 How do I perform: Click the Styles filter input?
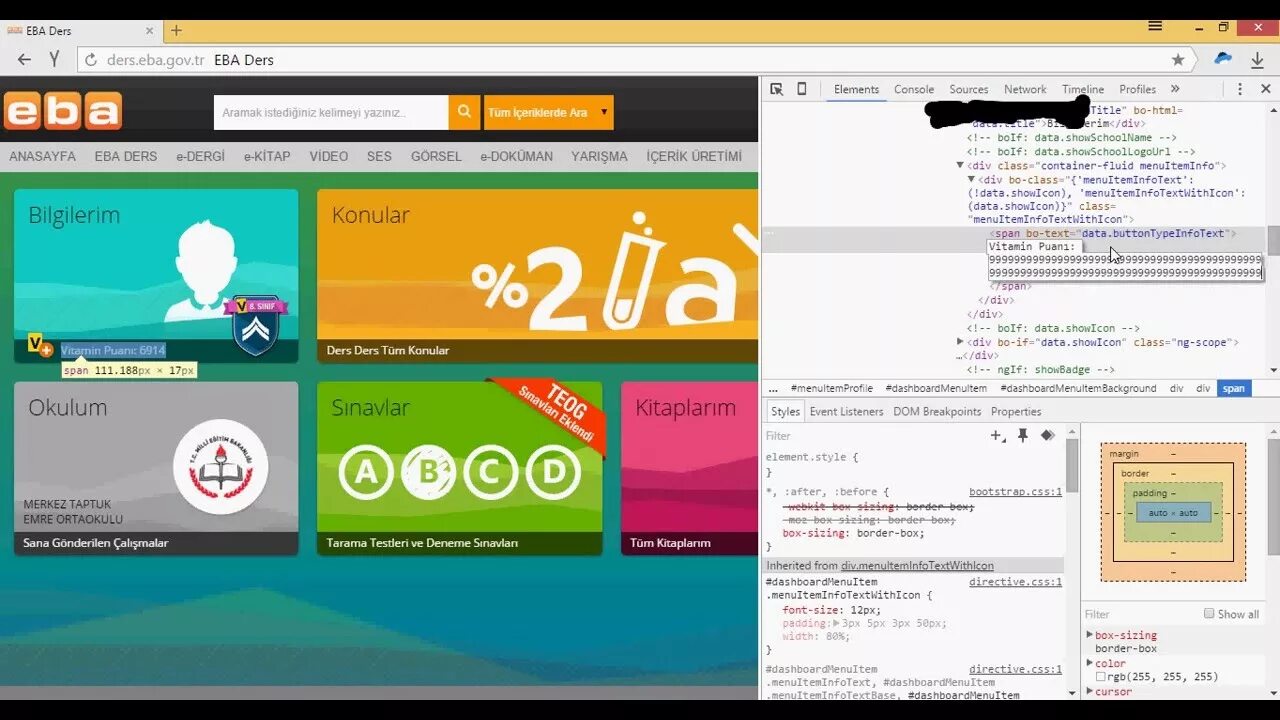pyautogui.click(x=875, y=436)
